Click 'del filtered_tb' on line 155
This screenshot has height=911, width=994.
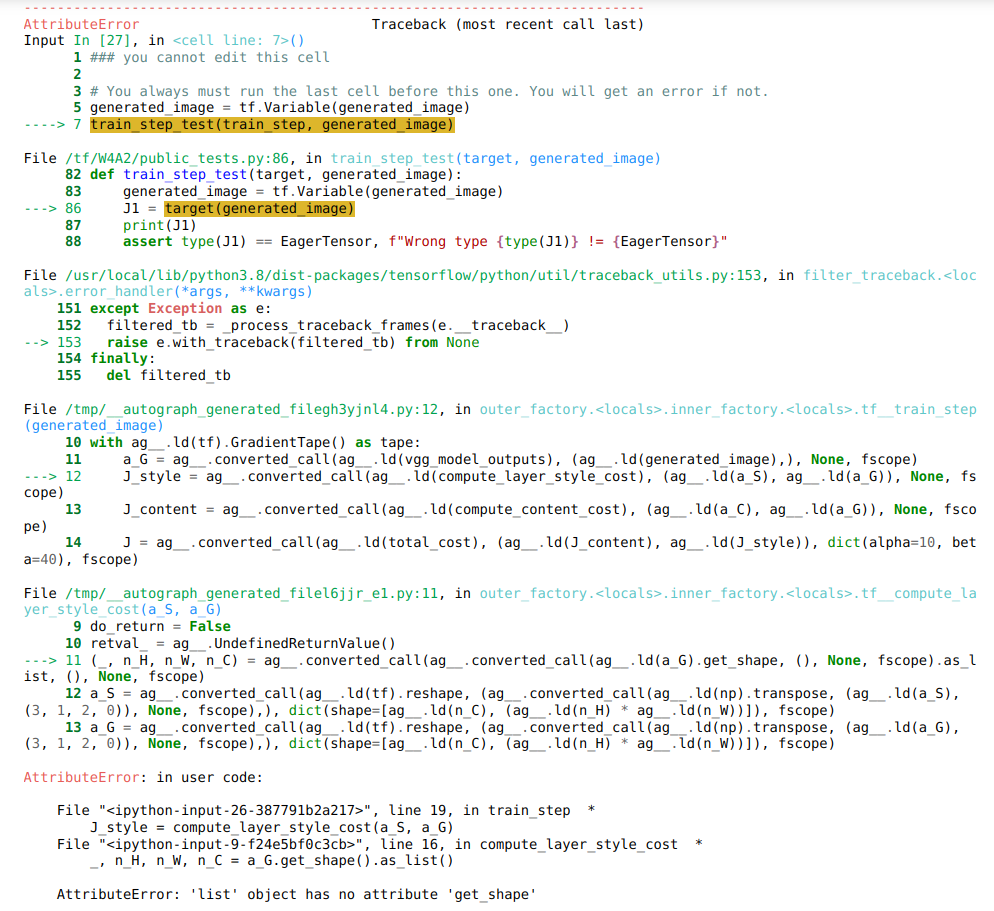click(x=169, y=376)
